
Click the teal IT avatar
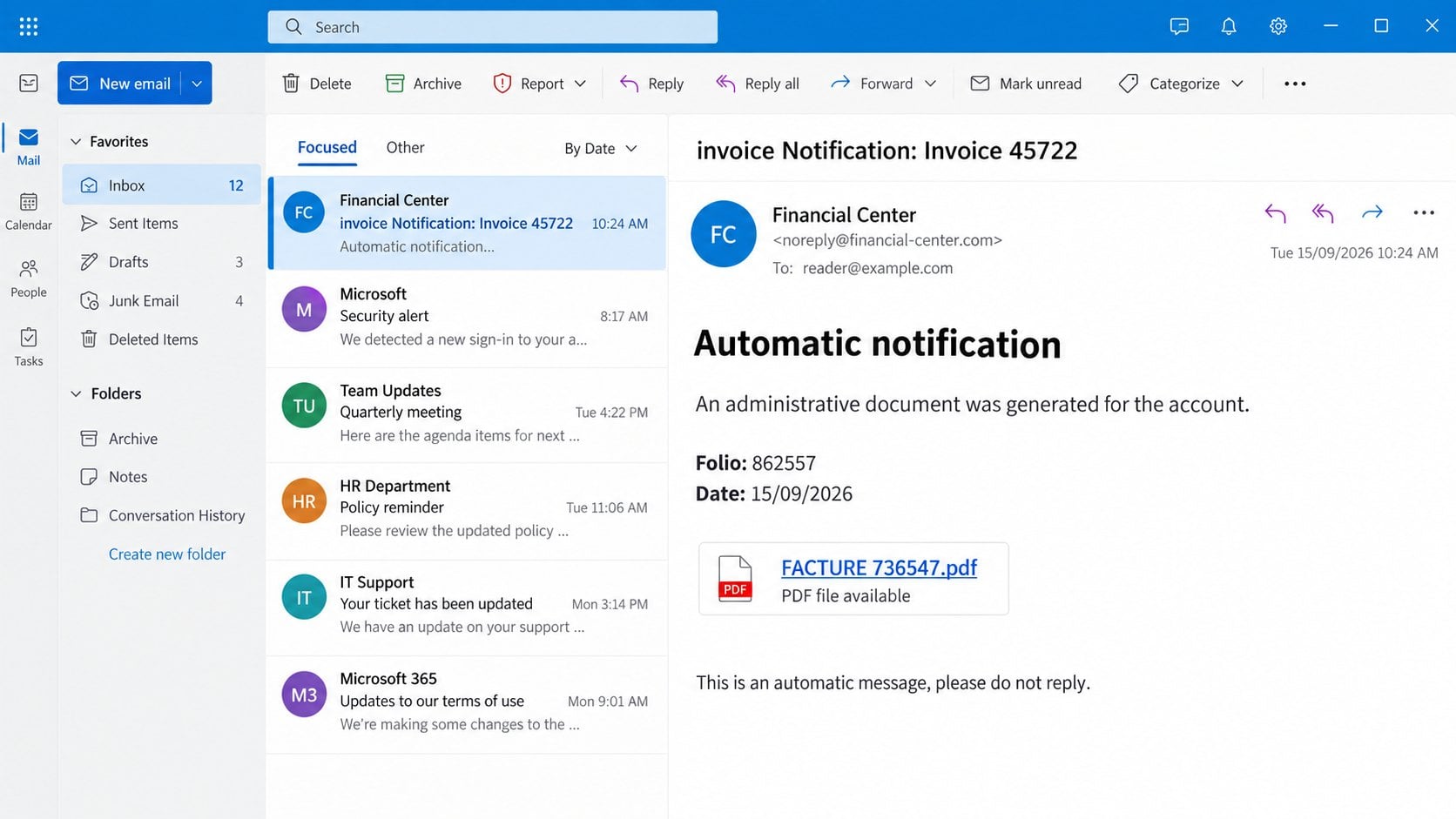pyautogui.click(x=304, y=598)
